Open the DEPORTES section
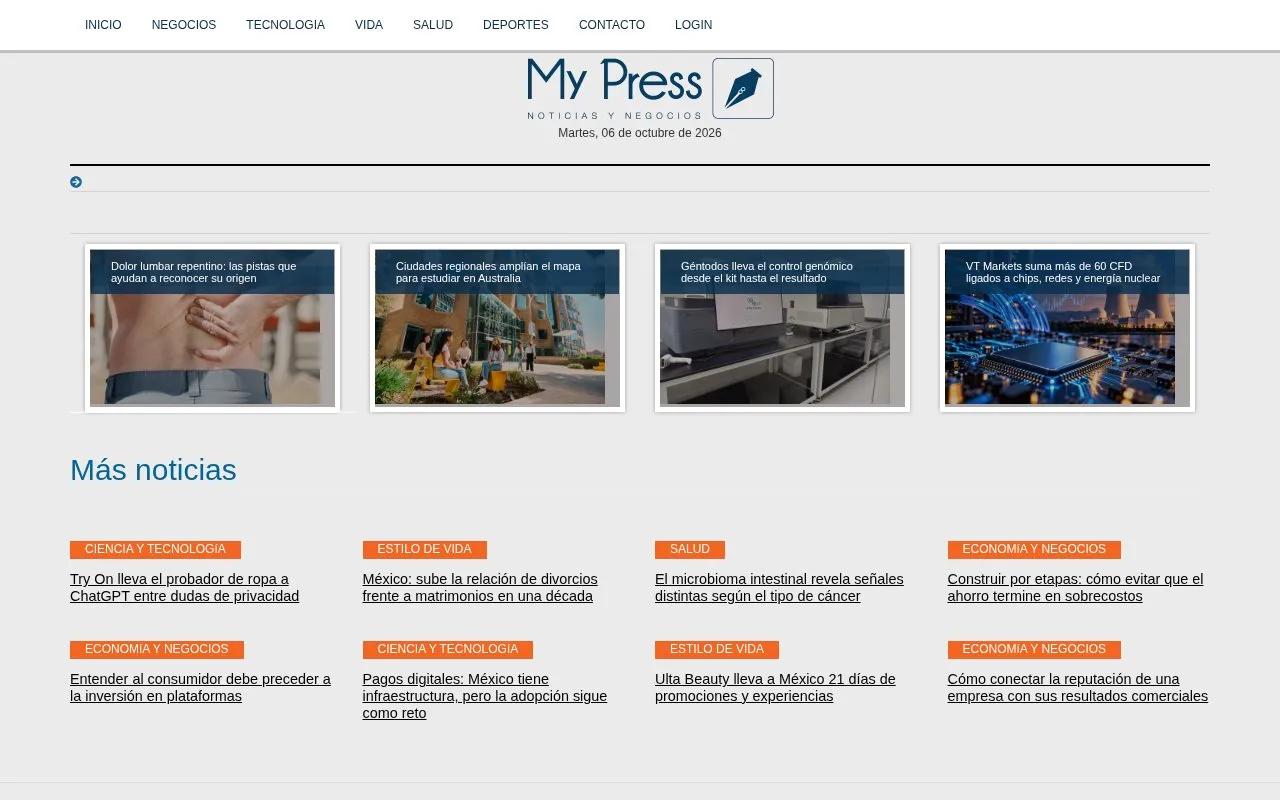1280x800 pixels. (x=516, y=25)
